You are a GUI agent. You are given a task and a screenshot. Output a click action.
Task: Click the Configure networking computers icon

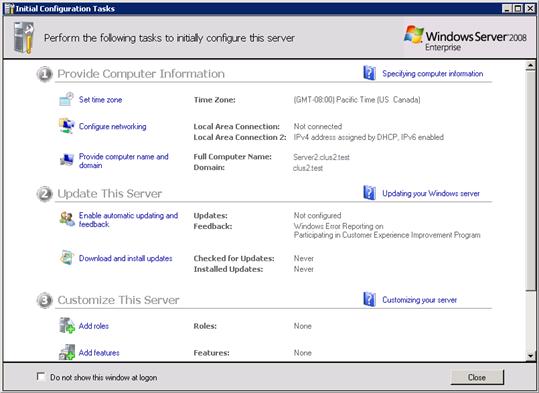(66, 126)
